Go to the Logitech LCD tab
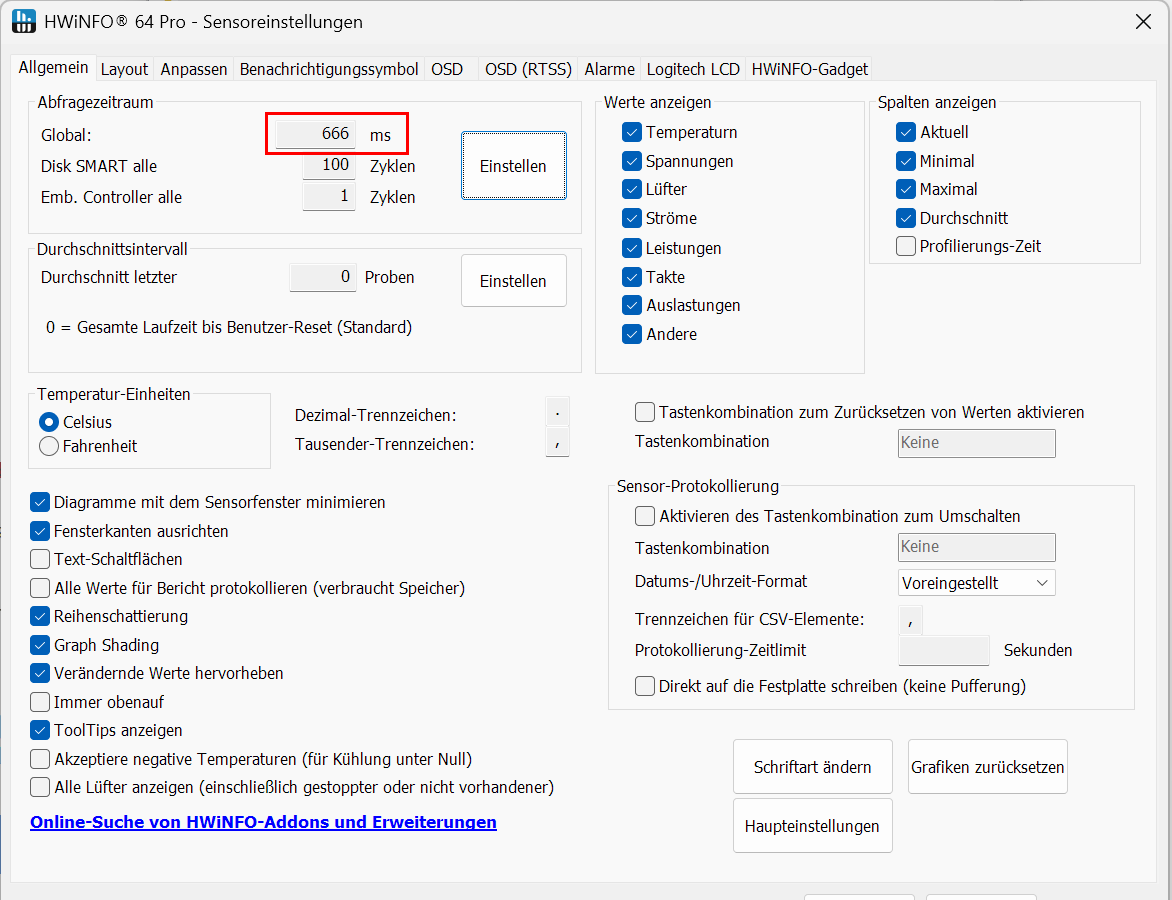The image size is (1172, 900). point(693,70)
